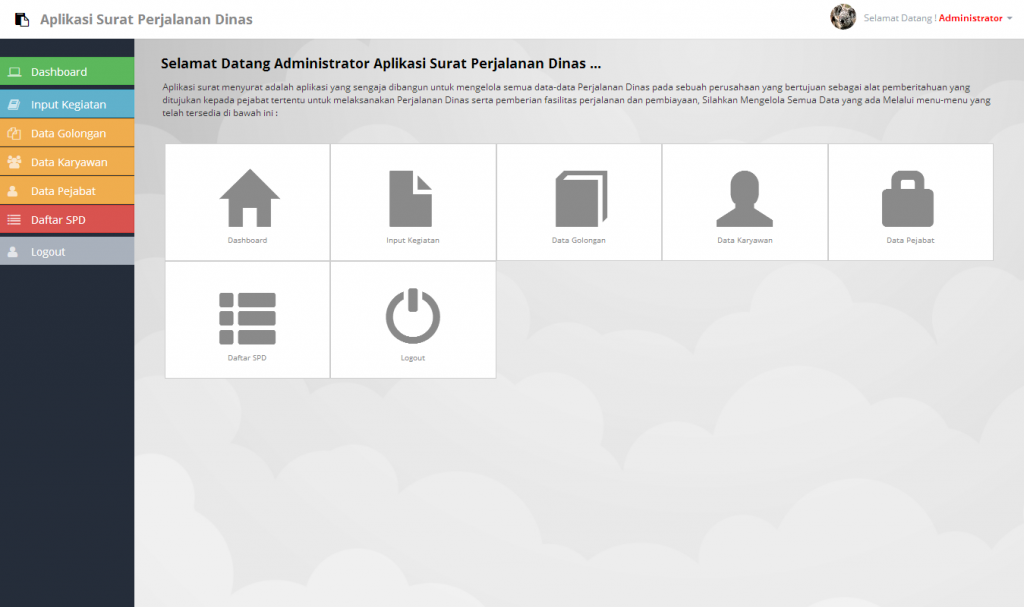
Task: Open Input Kegiatan from the sidebar
Action: click(x=67, y=104)
